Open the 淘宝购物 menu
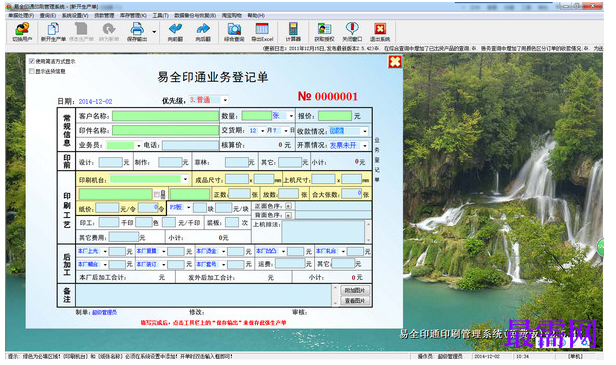 (x=231, y=15)
